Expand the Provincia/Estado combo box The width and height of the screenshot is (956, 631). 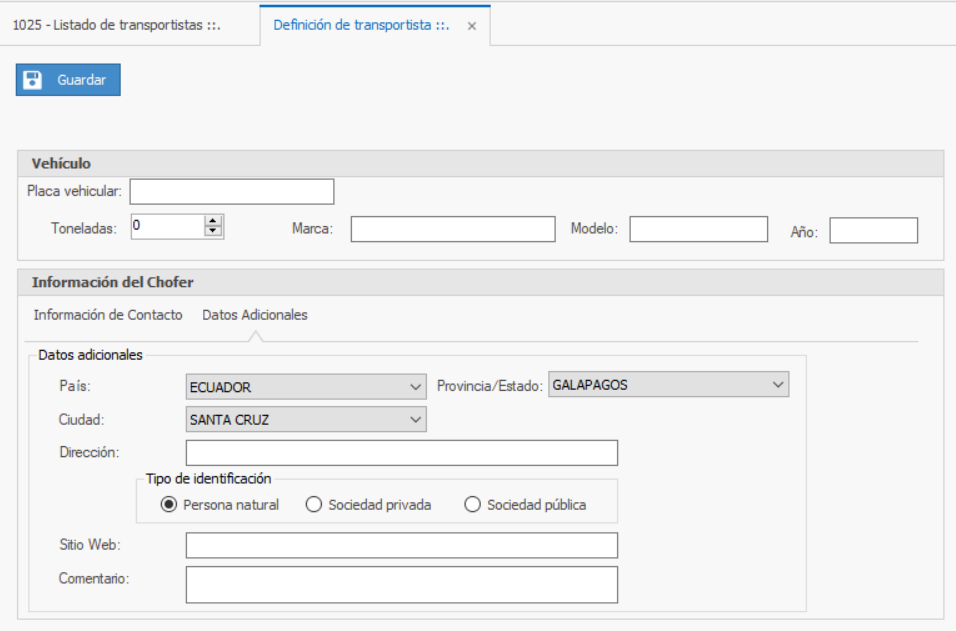778,384
